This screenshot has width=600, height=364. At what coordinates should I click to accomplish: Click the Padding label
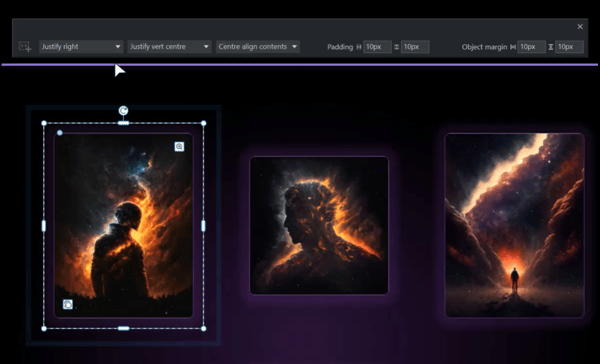340,47
